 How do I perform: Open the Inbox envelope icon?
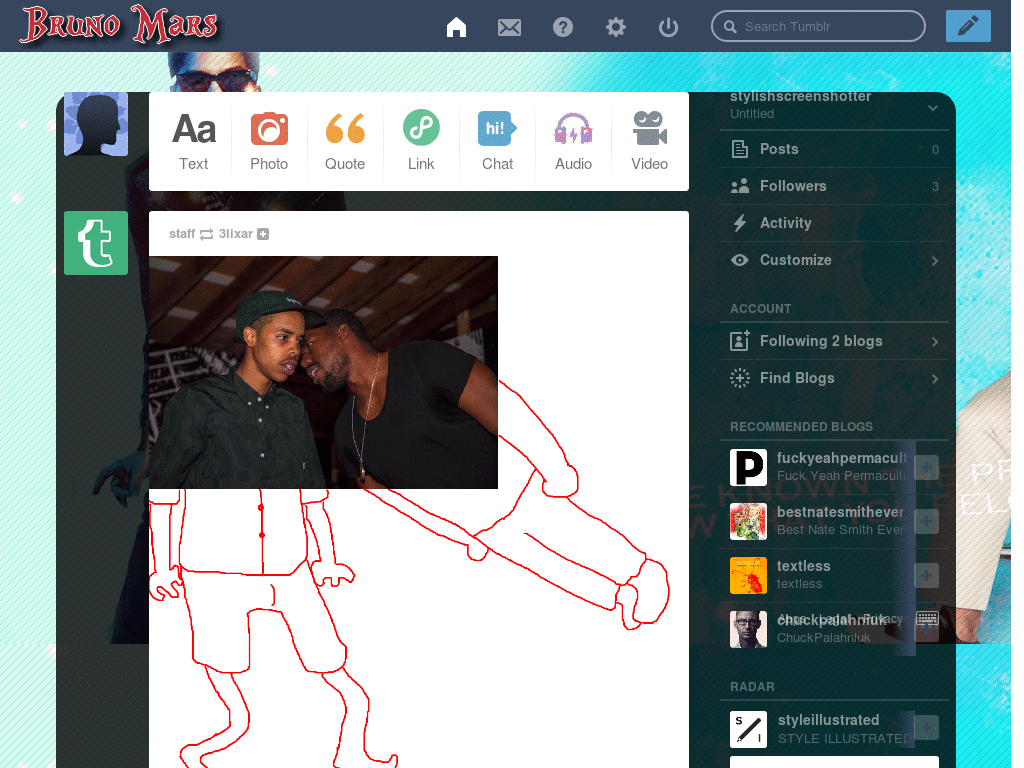[x=509, y=27]
